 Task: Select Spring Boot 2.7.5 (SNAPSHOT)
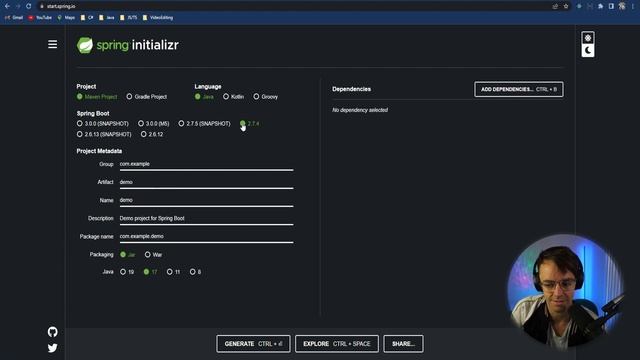pos(204,123)
